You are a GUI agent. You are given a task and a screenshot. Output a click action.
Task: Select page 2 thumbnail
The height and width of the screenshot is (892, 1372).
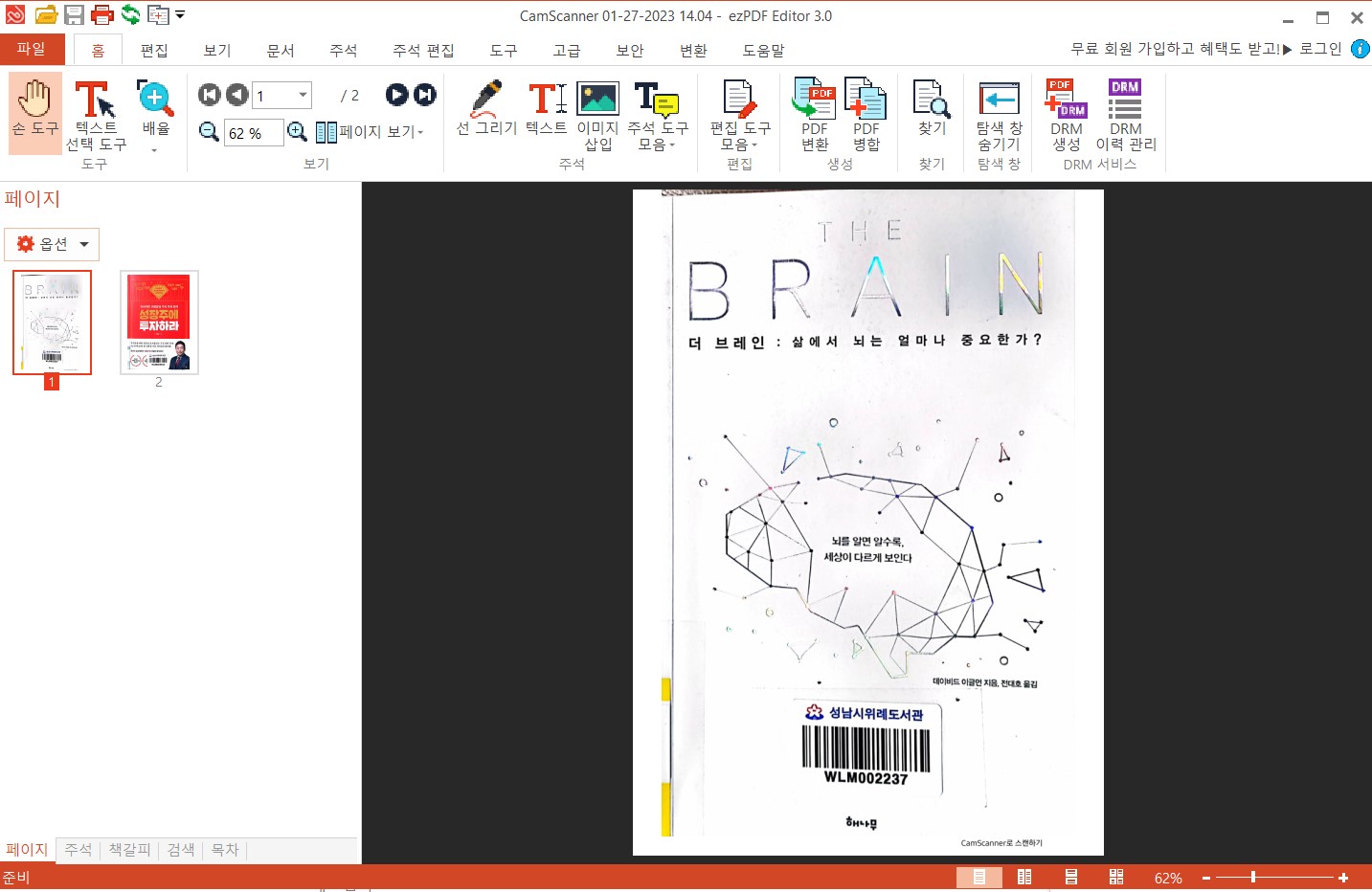tap(159, 323)
